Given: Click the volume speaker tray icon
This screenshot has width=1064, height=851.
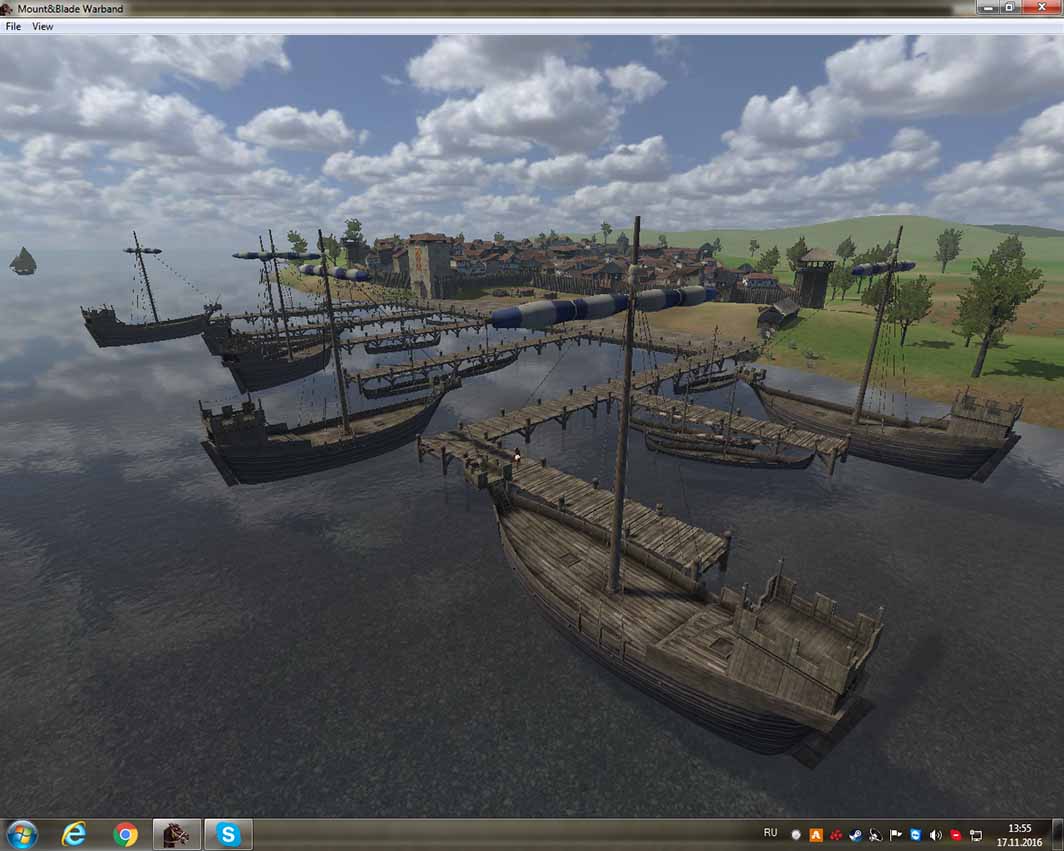Looking at the screenshot, I should 935,834.
